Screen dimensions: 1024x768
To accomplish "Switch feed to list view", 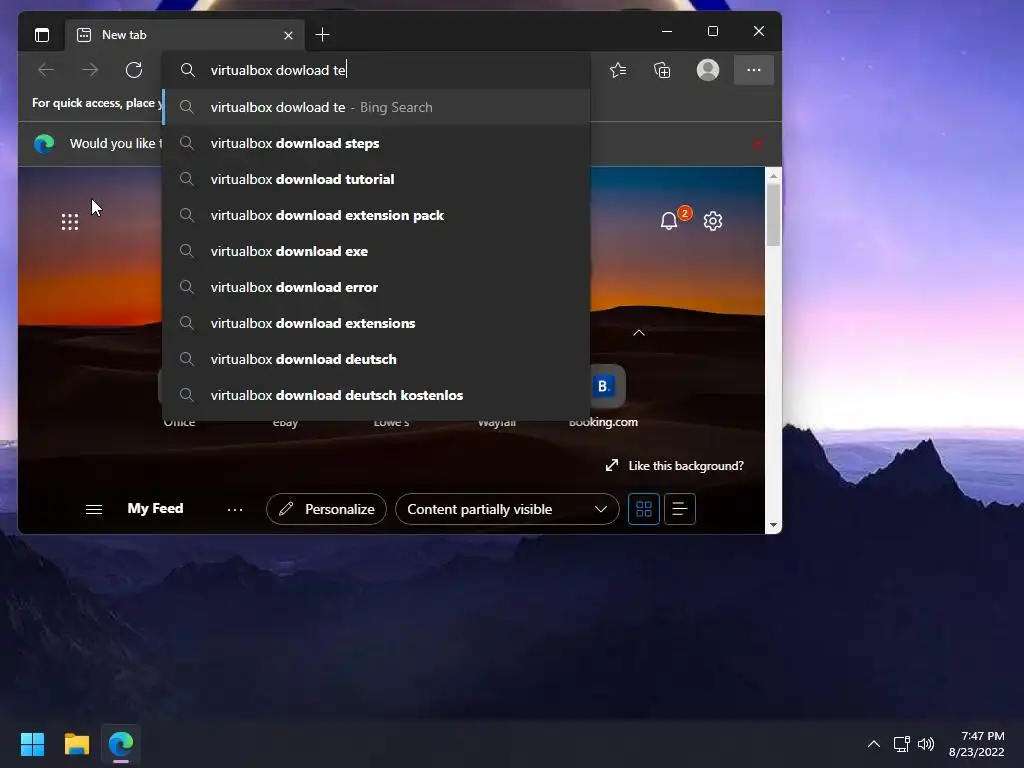I will tap(680, 509).
